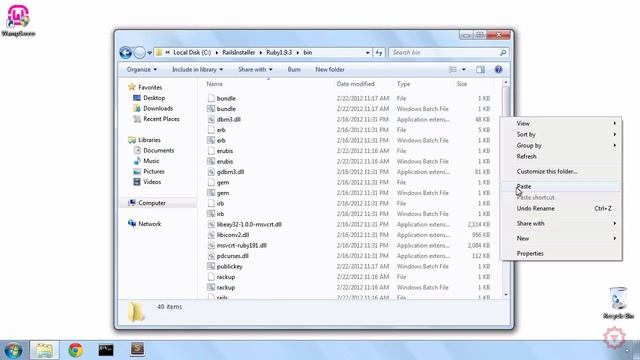Select the gdbm3.dll file icon
640x360 pixels.
tap(211, 172)
